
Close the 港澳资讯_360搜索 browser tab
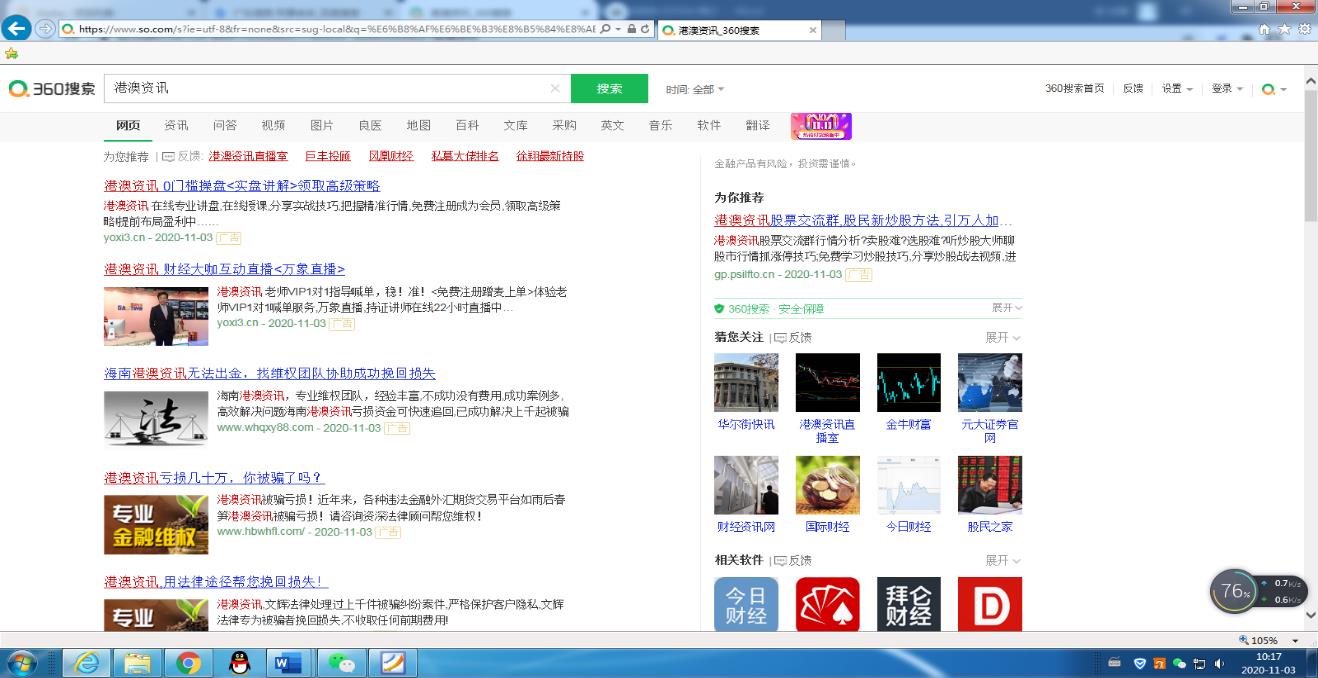click(x=812, y=30)
